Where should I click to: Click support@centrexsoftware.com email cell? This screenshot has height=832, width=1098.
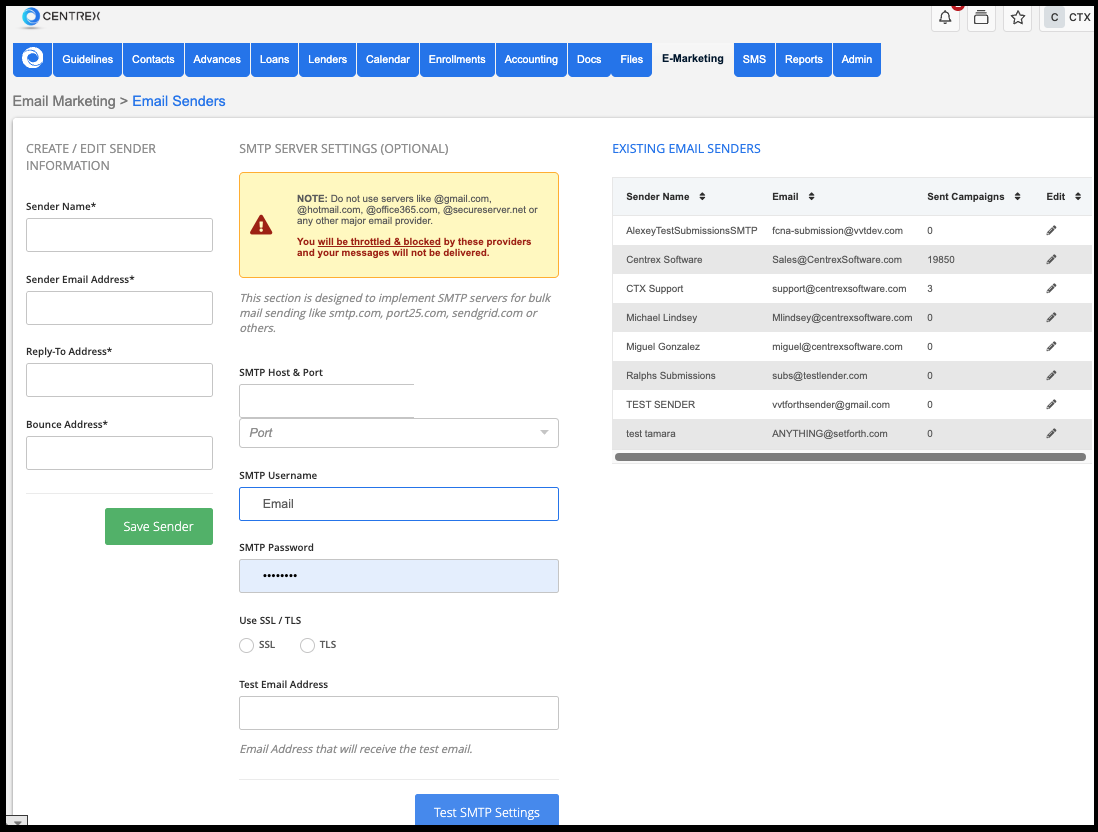[839, 289]
